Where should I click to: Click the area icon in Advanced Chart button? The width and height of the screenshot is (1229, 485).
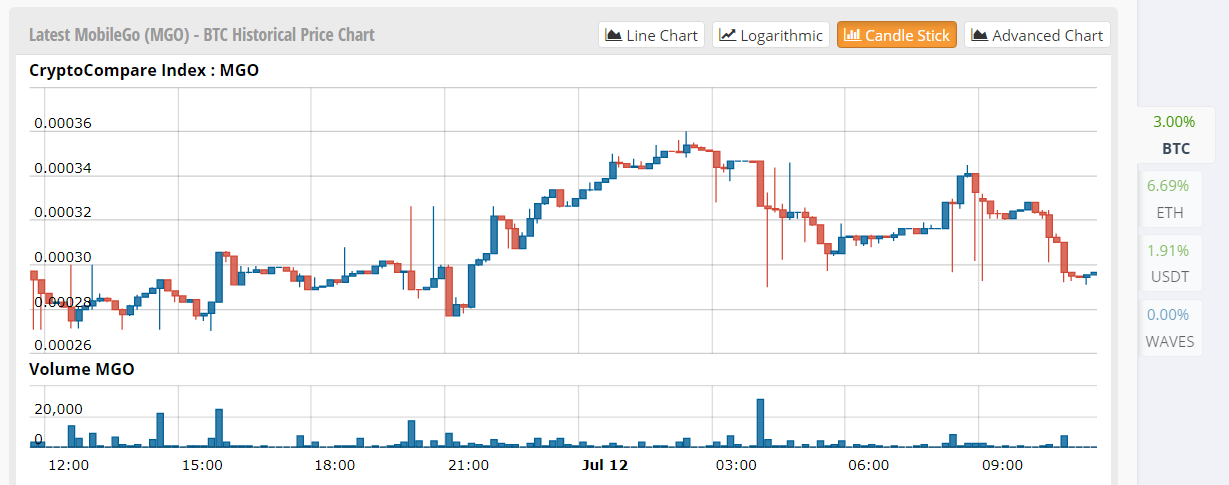click(x=980, y=35)
